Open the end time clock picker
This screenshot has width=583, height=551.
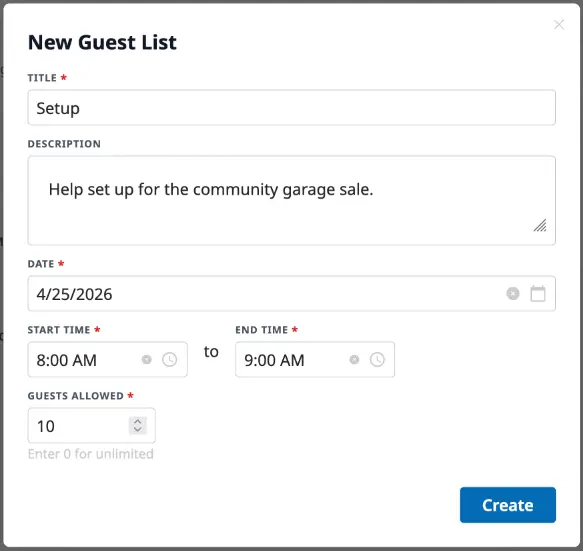pyautogui.click(x=377, y=360)
